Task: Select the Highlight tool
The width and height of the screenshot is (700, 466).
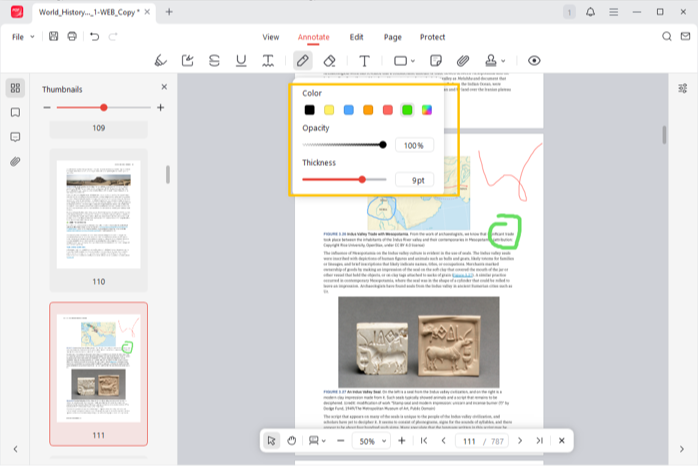Action: point(161,61)
